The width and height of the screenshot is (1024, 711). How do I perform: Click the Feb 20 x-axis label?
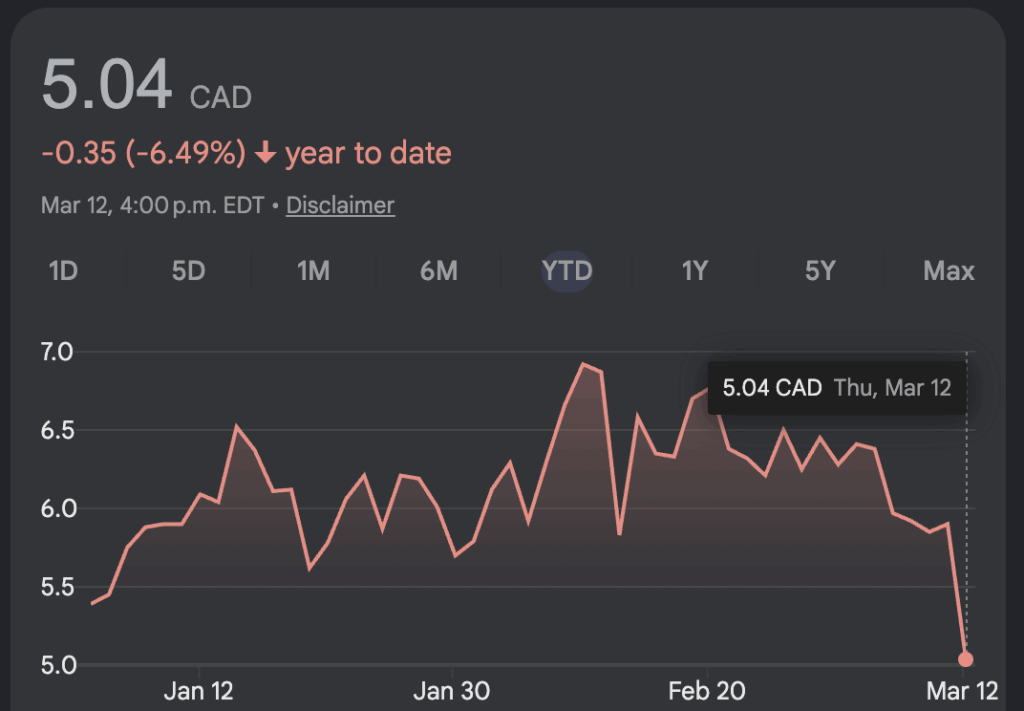707,691
